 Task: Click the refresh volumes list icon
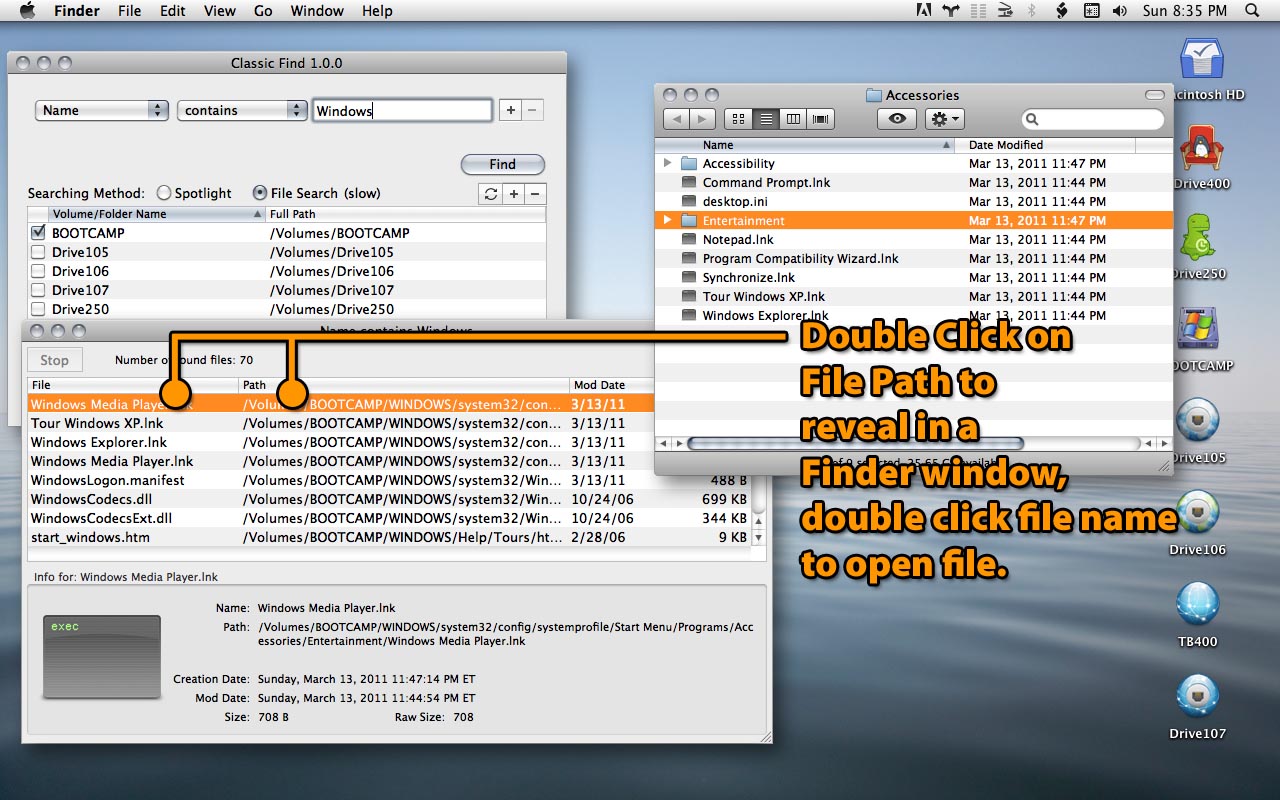(490, 194)
